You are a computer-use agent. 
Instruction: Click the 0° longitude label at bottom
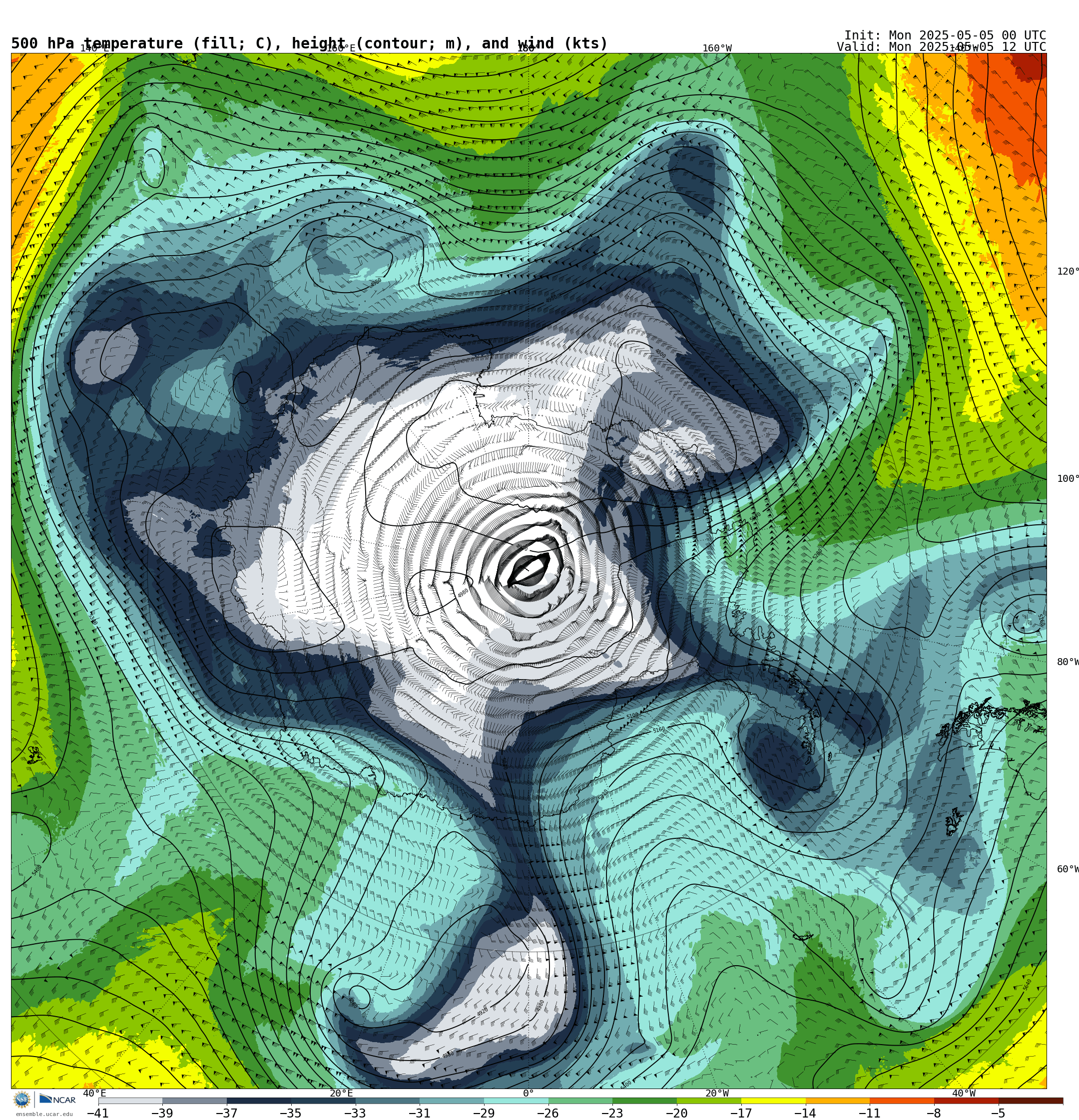529,1094
